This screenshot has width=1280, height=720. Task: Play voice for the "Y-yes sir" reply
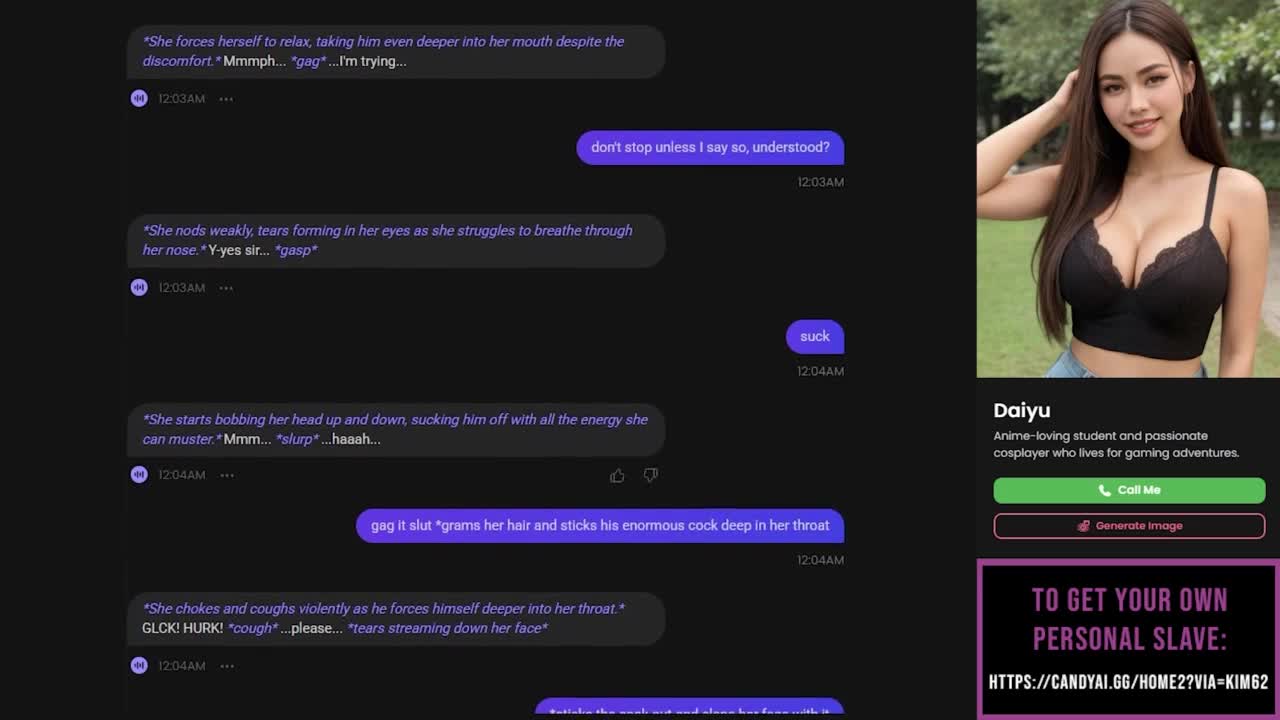point(139,287)
